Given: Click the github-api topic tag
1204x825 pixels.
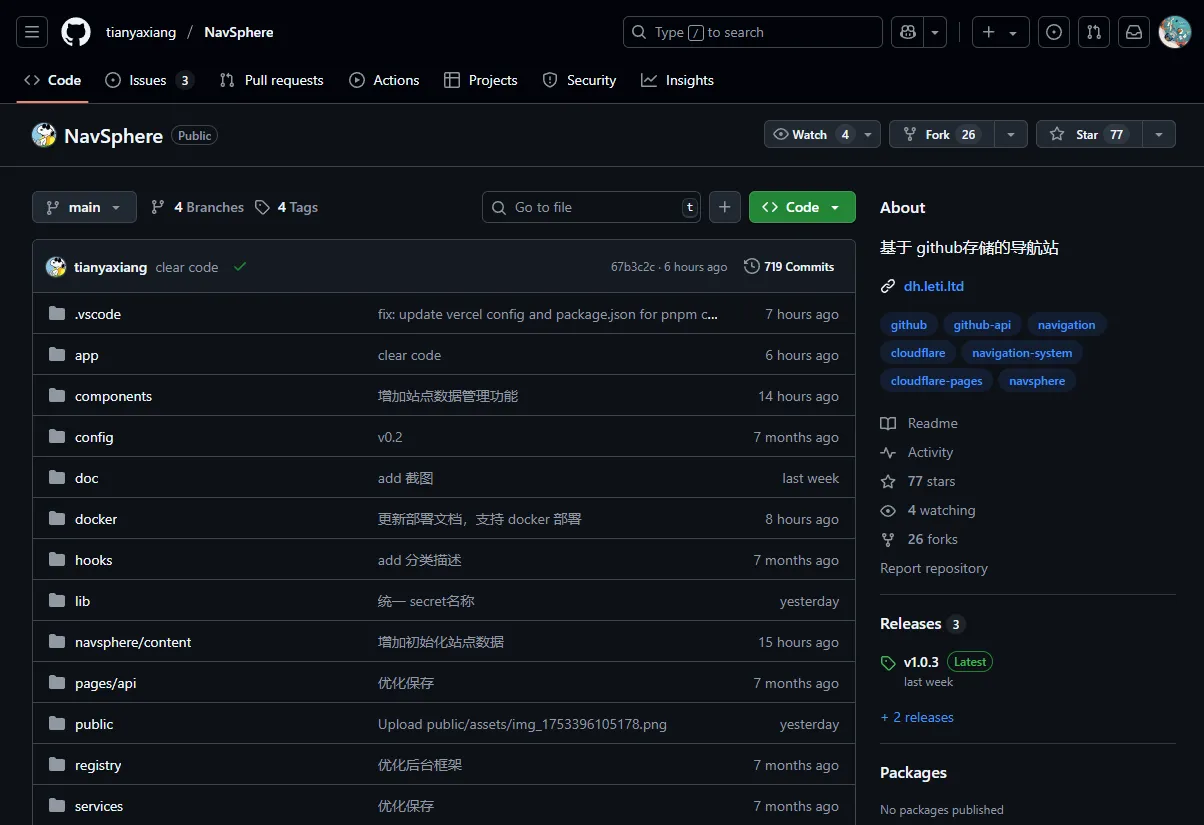Looking at the screenshot, I should pos(982,325).
